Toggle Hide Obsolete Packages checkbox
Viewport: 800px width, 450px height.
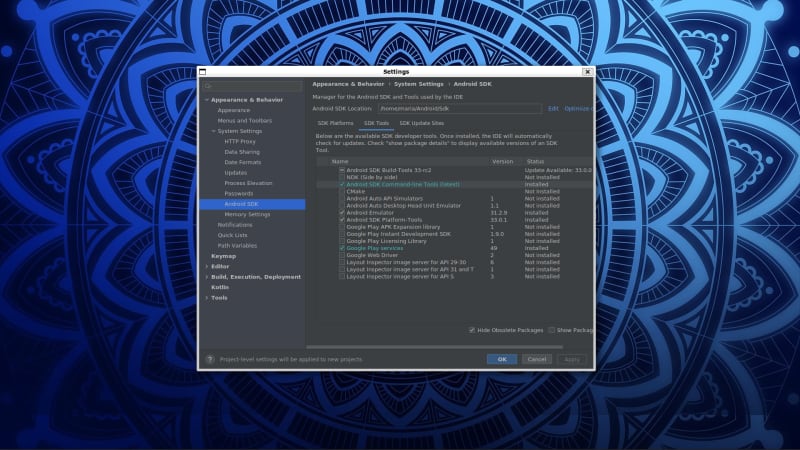click(472, 330)
